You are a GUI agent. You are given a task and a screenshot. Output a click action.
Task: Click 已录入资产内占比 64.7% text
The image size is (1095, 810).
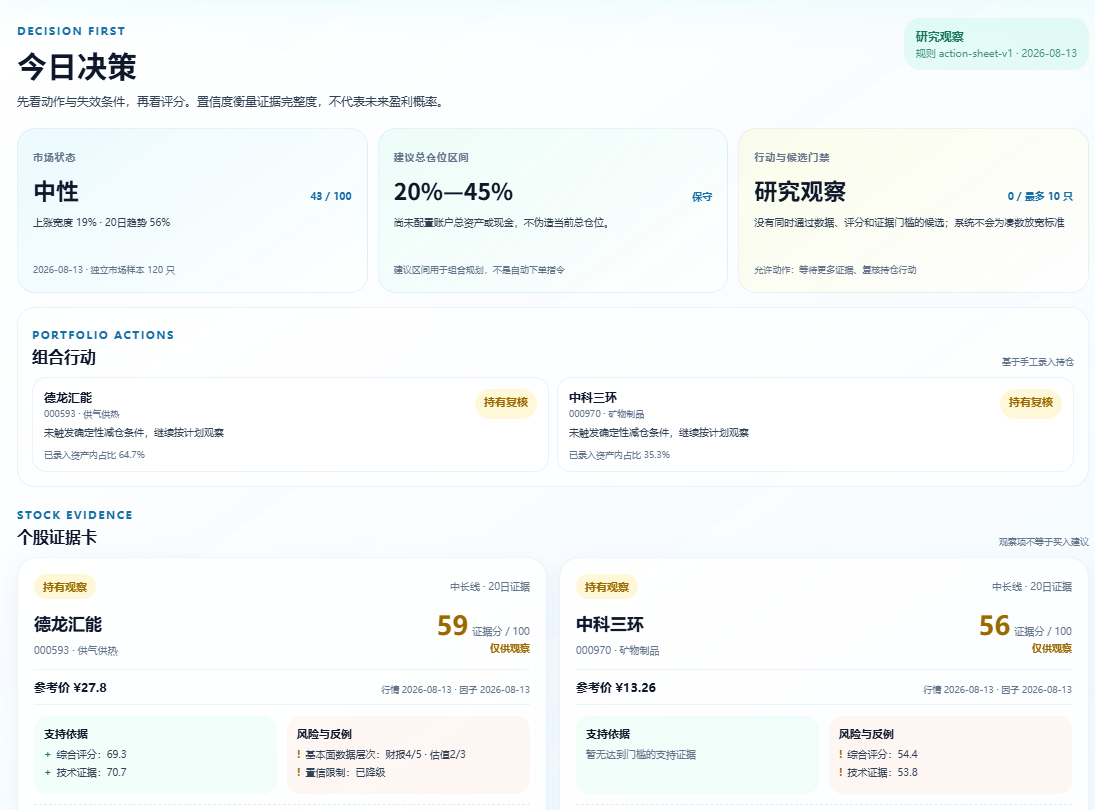(x=94, y=455)
